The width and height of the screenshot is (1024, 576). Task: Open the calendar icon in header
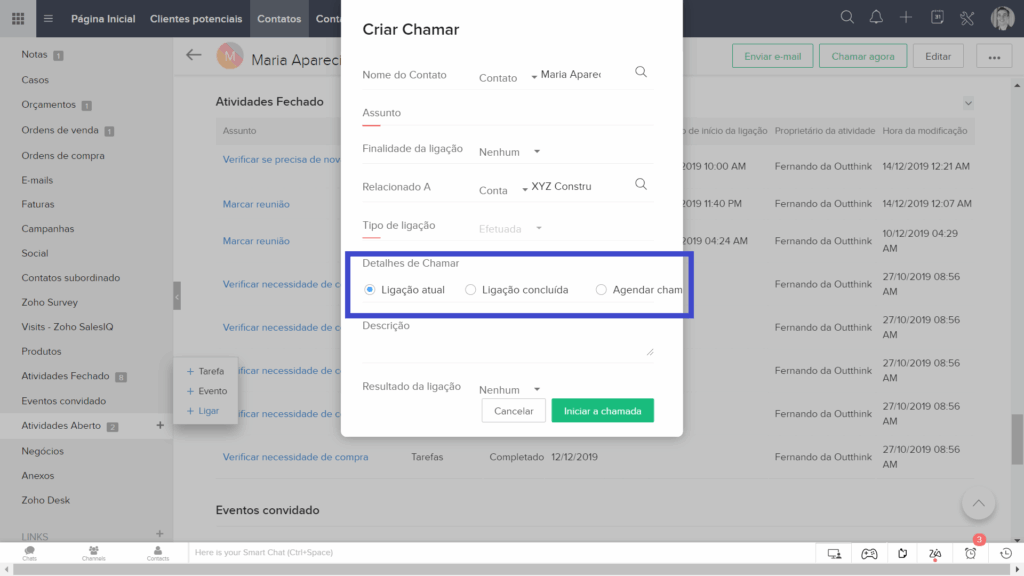[937, 18]
